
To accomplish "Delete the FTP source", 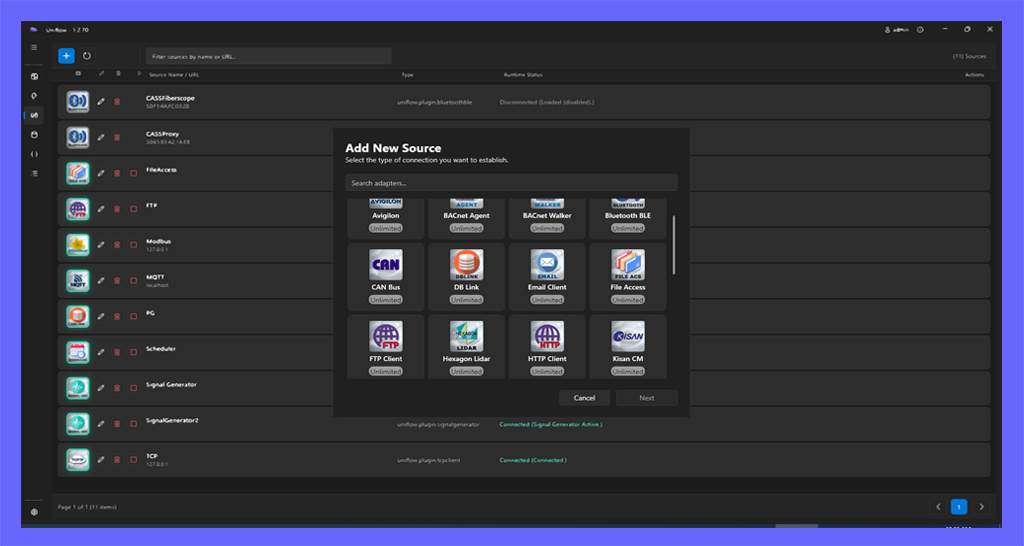I will (x=117, y=209).
